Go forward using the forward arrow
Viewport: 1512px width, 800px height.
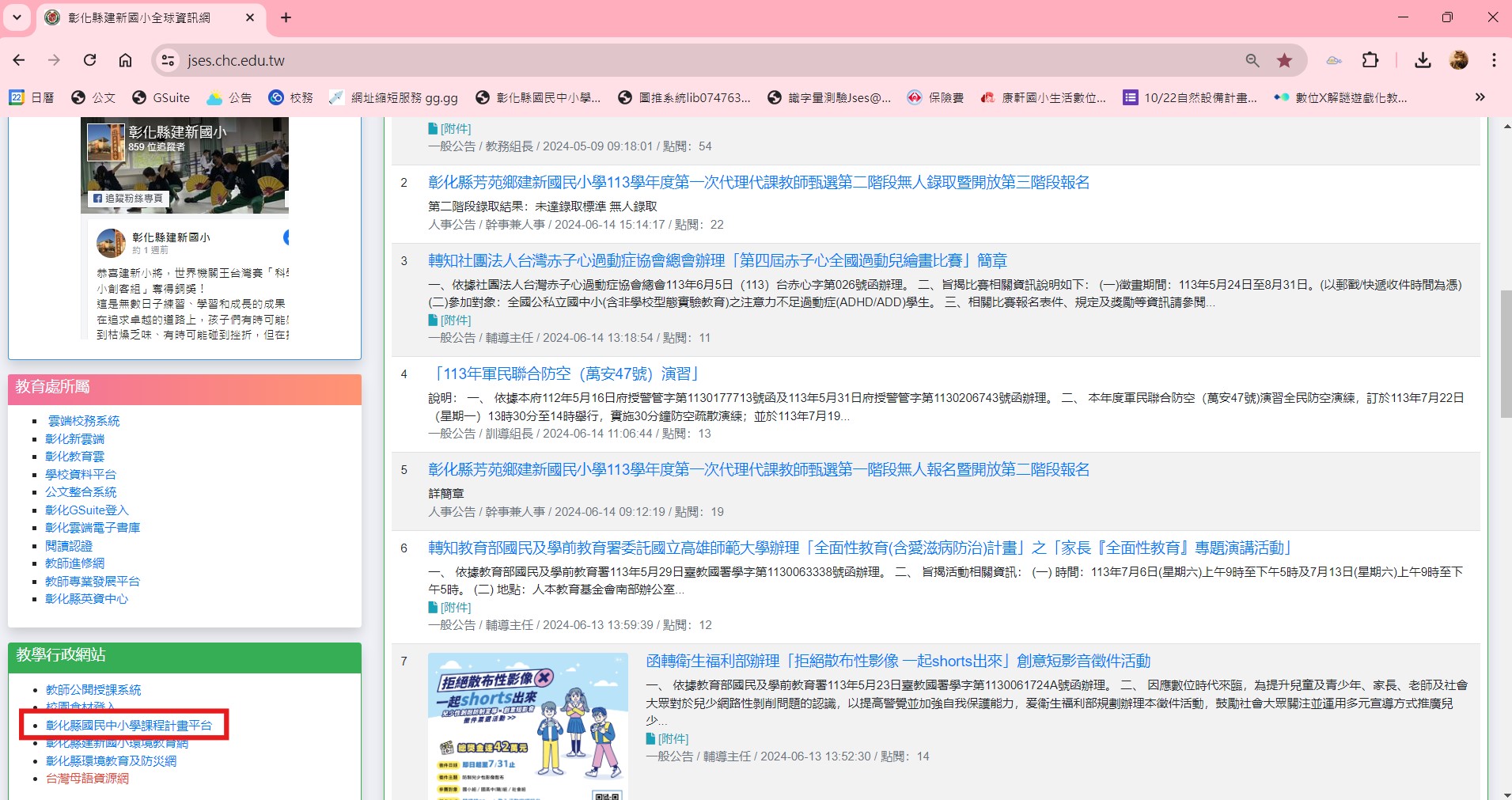click(x=54, y=60)
